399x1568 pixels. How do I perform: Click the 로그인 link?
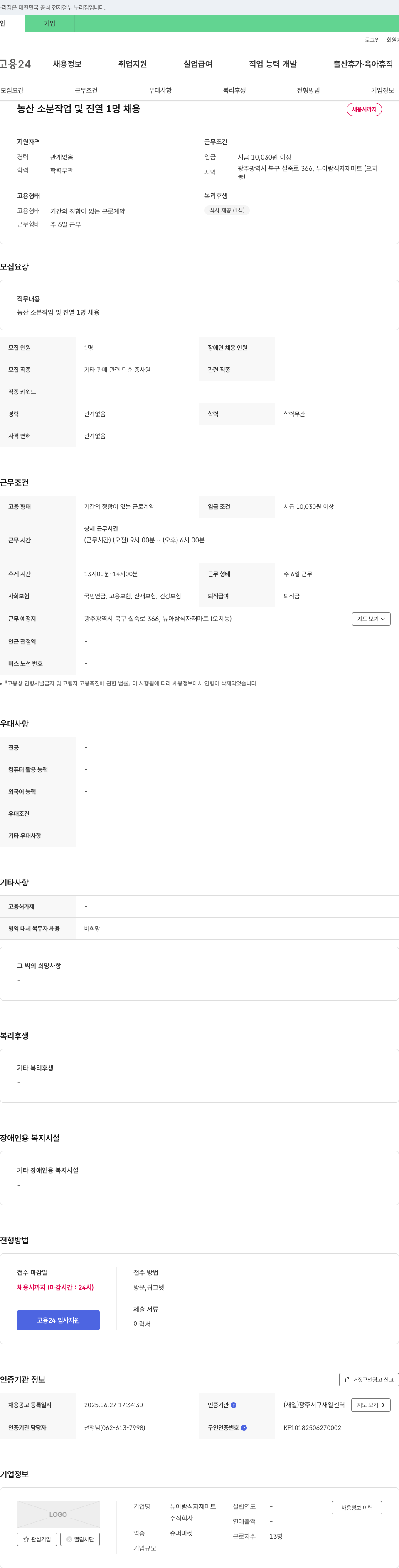tap(372, 40)
